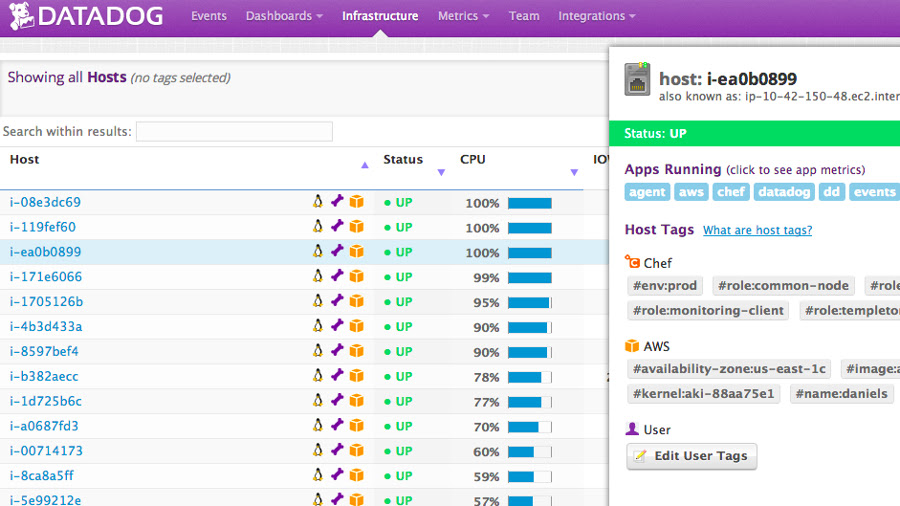Click the #role:common-node tag
The width and height of the screenshot is (900, 506).
click(783, 286)
